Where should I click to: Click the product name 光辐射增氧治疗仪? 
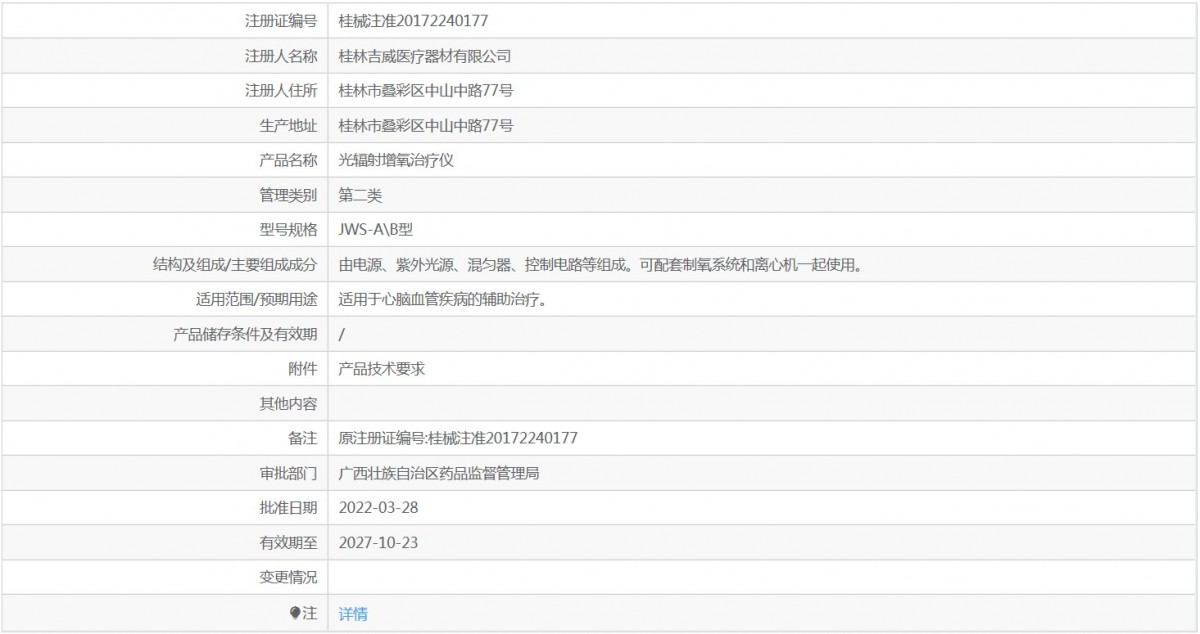[397, 160]
